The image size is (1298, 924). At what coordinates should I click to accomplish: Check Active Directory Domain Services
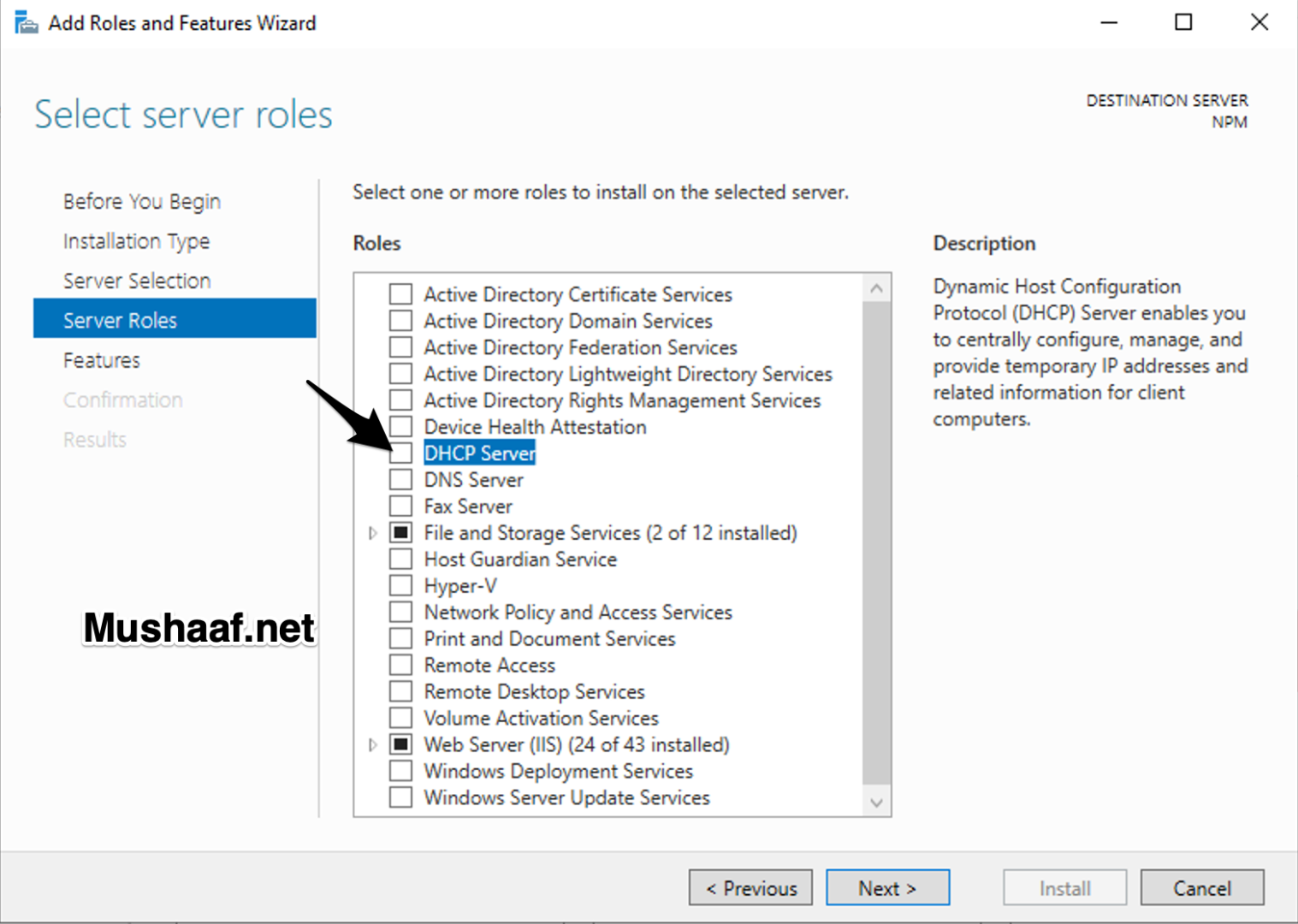coord(400,320)
